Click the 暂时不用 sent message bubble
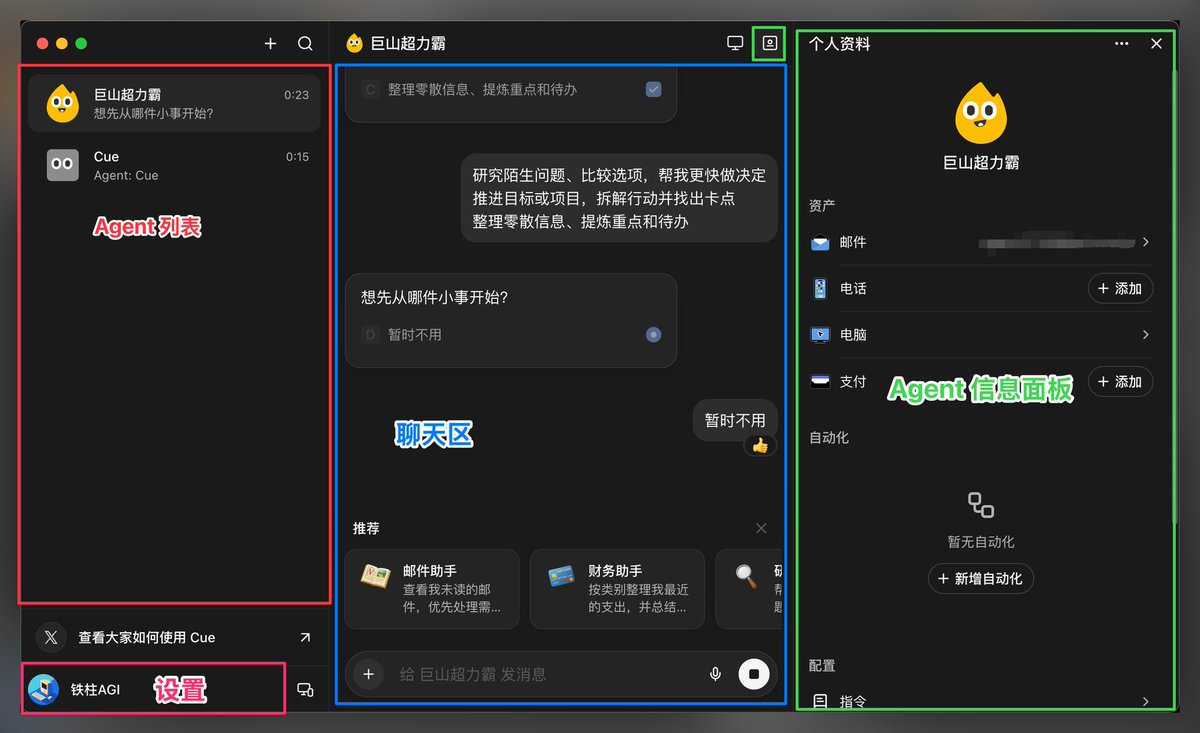1200x733 pixels. [x=735, y=421]
